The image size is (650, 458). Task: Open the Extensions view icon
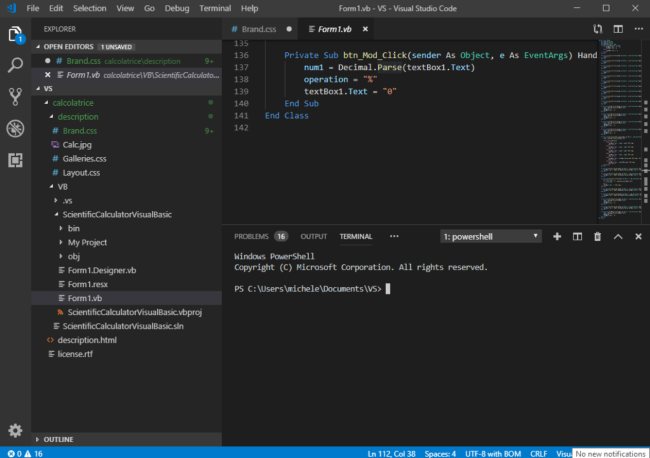coord(15,160)
